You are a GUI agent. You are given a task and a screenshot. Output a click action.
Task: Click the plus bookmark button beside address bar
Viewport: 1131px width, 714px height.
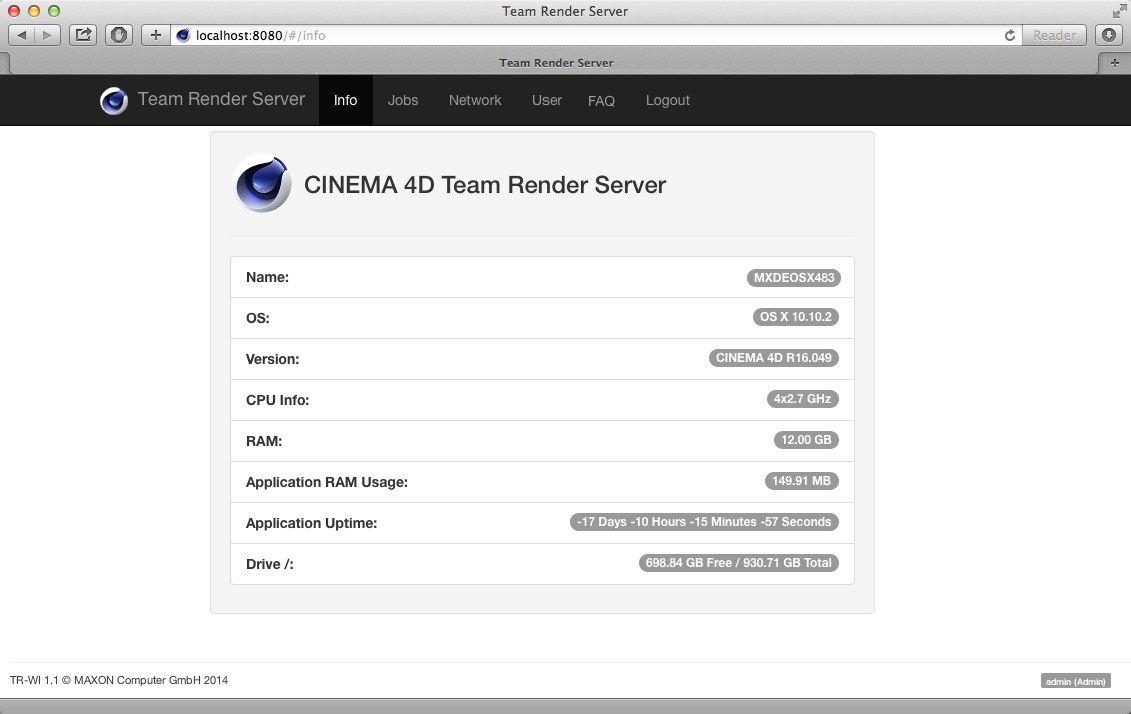(x=155, y=35)
